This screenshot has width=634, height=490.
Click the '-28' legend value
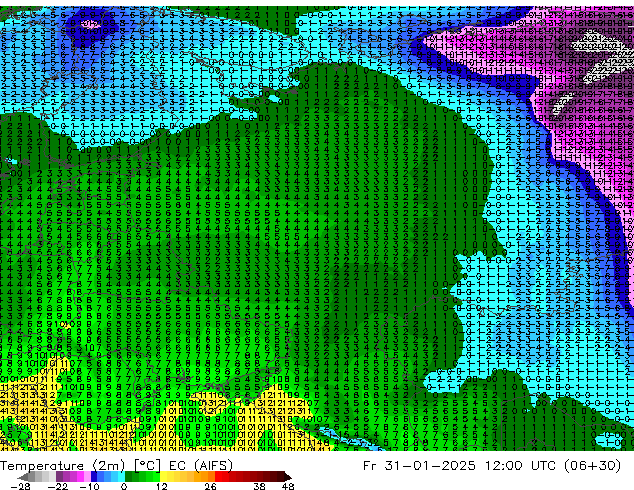(x=20, y=486)
